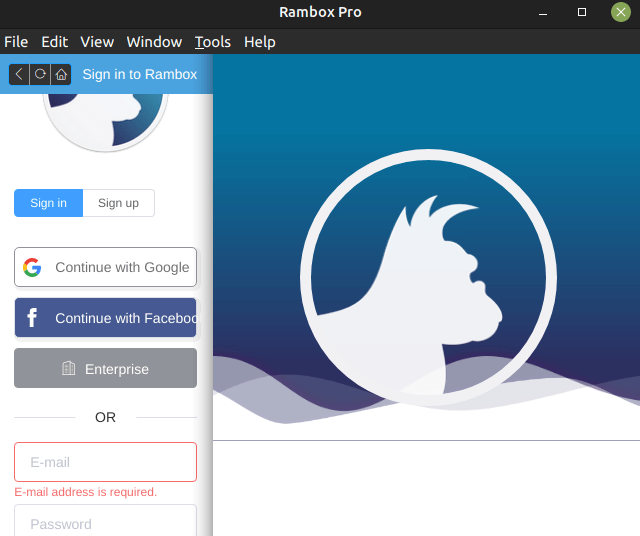Focus the E-mail input field
Screen dimensions: 640x536
pyautogui.click(x=105, y=462)
